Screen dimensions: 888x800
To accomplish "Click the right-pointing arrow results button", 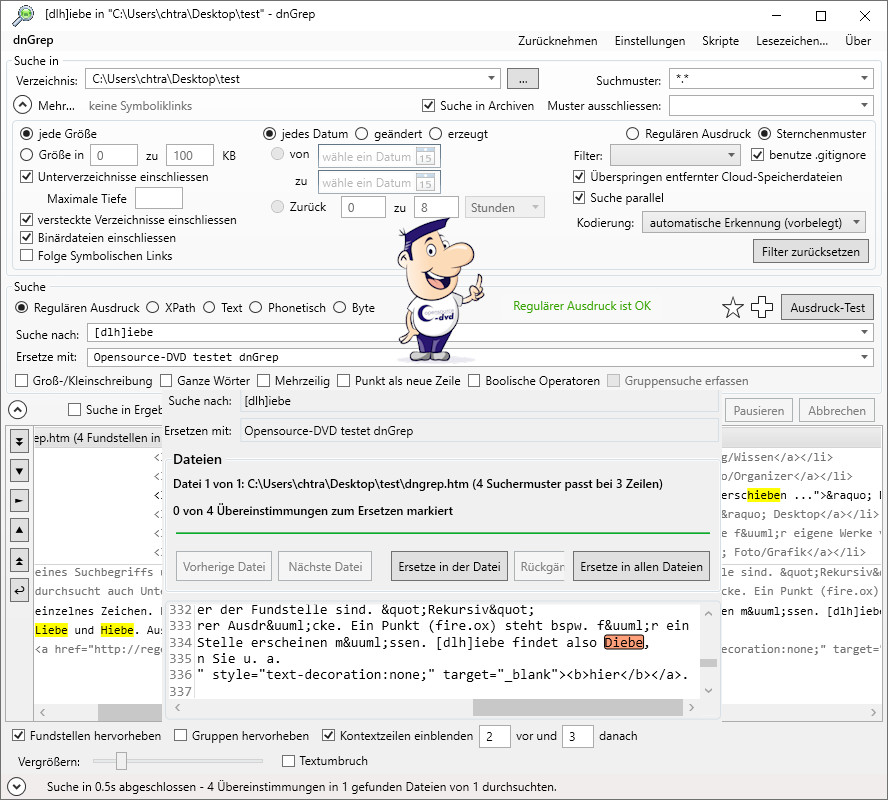I will click(19, 500).
